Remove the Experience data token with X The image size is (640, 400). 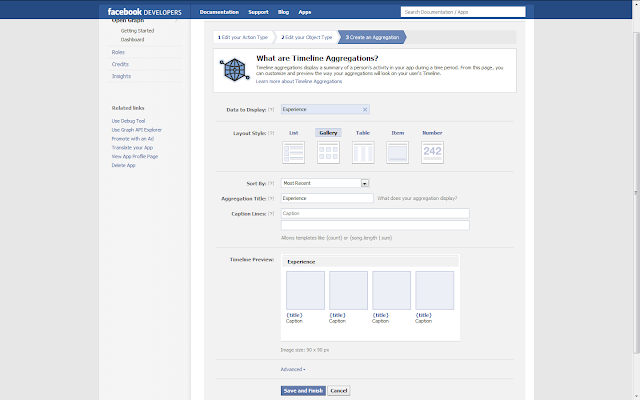click(365, 109)
